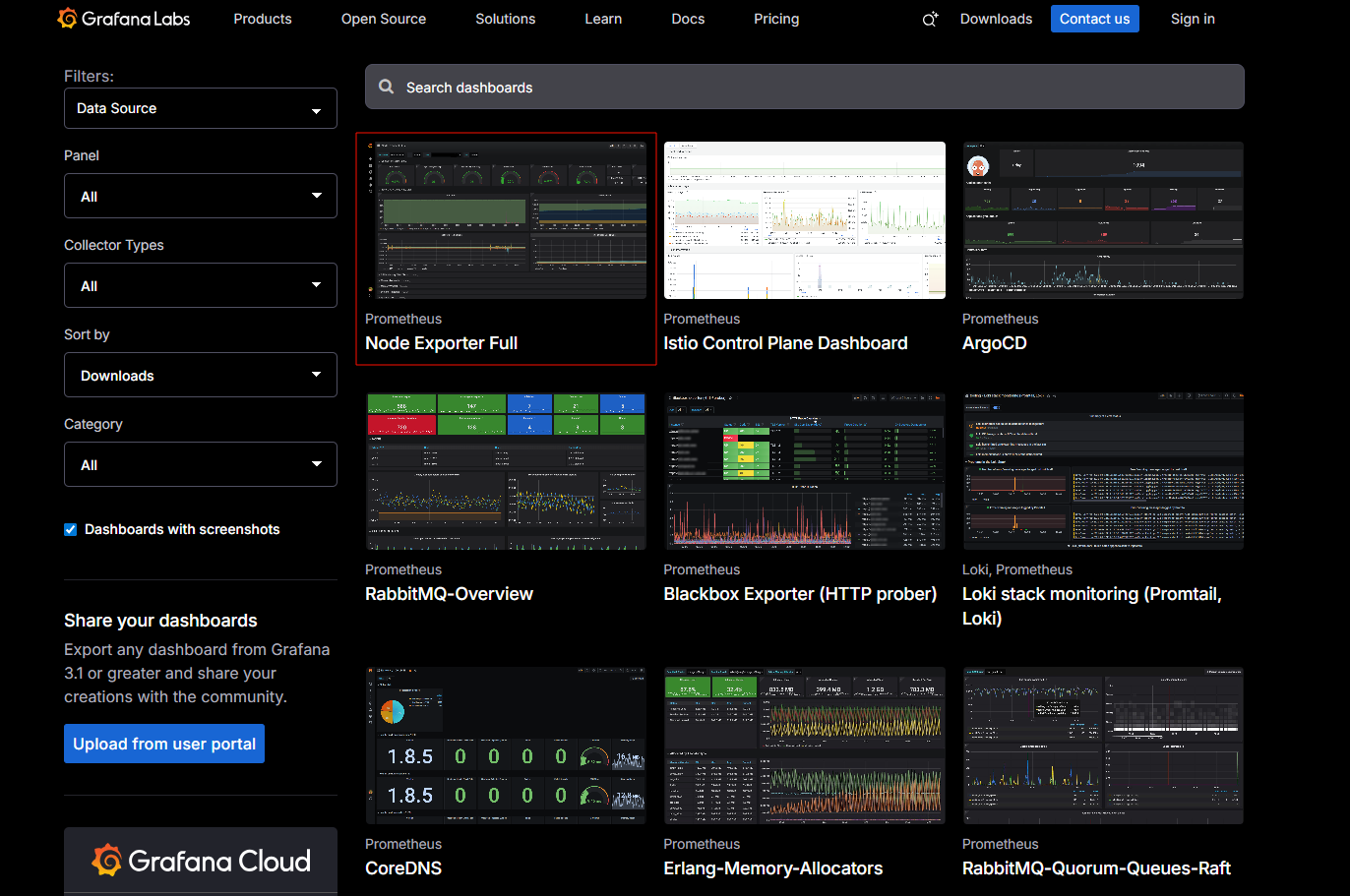Click the Grafana Labs logo

pos(124,19)
